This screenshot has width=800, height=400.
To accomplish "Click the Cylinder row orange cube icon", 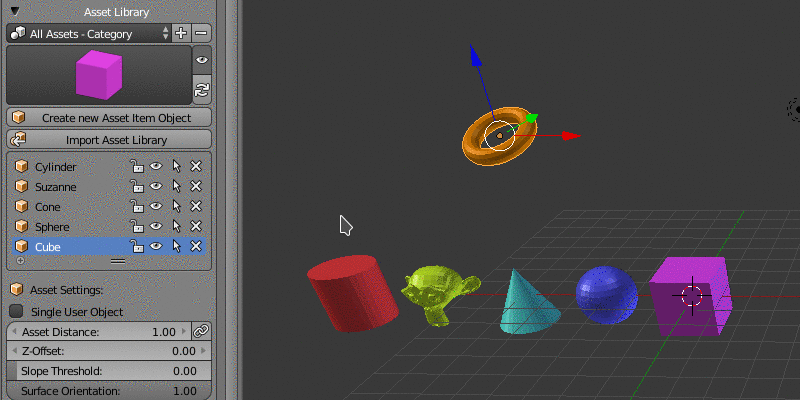I will [21, 166].
